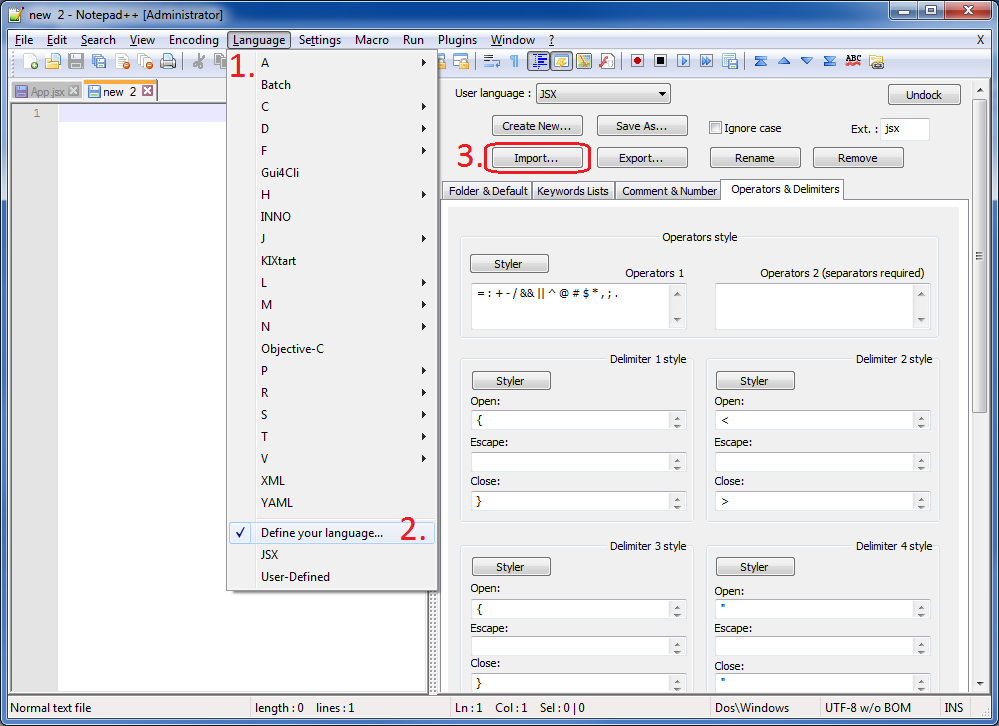This screenshot has height=726, width=999.
Task: Select JSX from the Language menu
Action: (x=332, y=555)
